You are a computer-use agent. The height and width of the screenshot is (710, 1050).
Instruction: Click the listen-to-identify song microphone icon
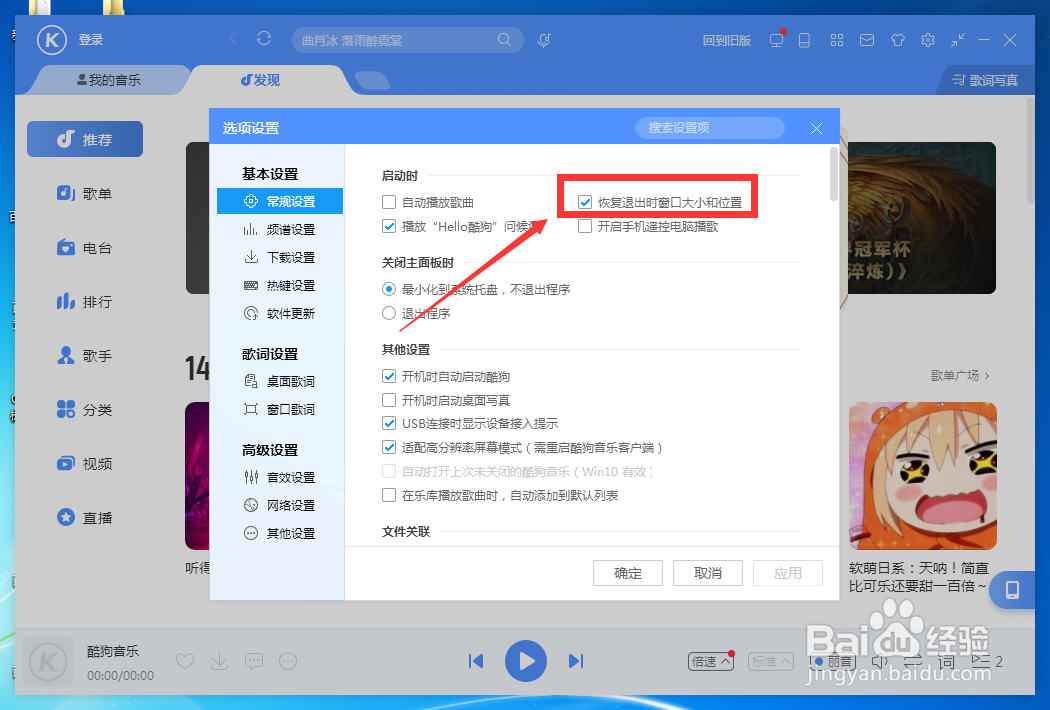(544, 40)
